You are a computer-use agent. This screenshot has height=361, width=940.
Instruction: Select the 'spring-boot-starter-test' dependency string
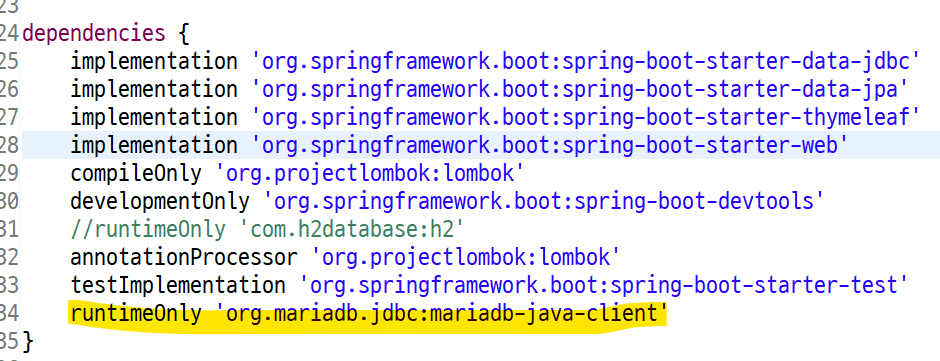tap(603, 285)
